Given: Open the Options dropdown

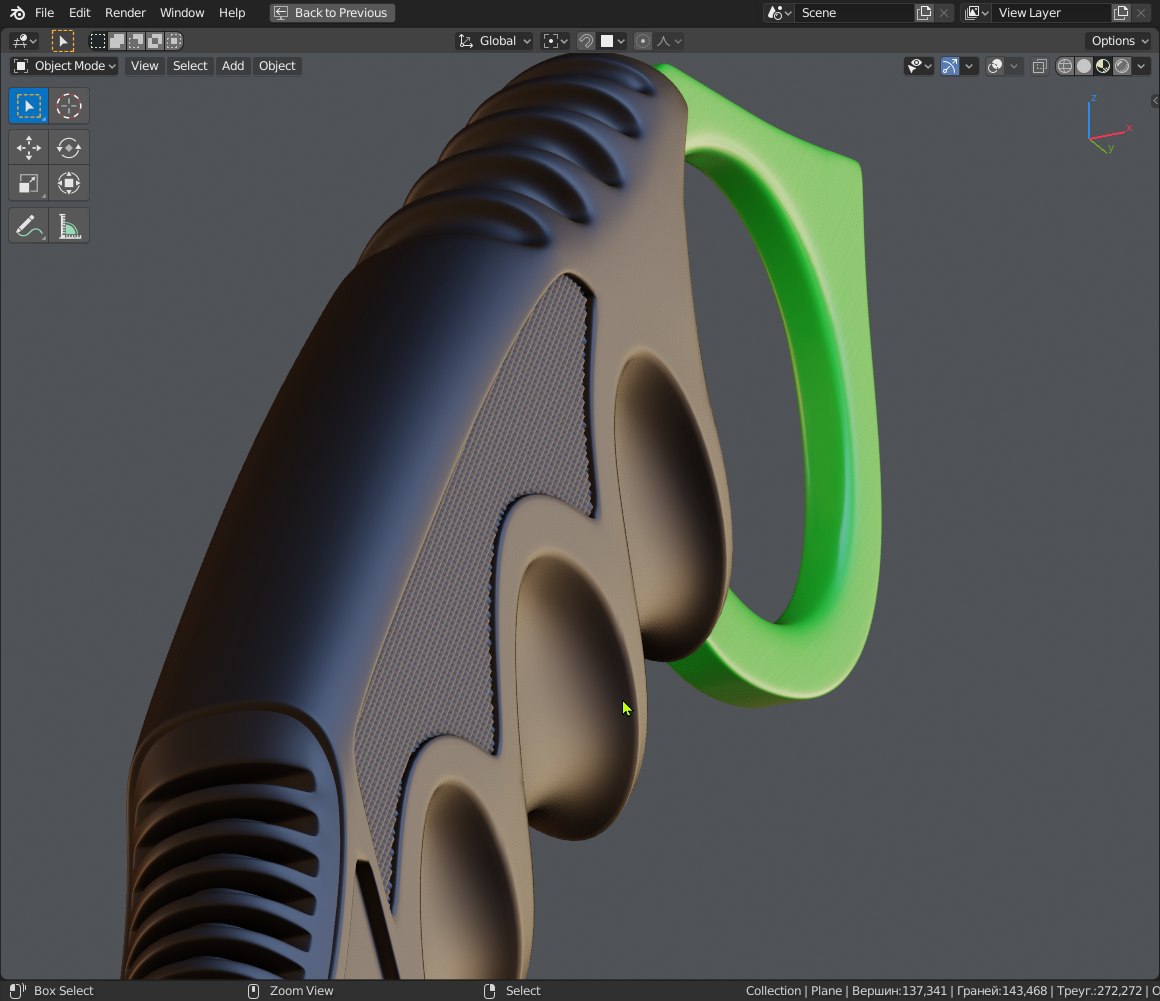Looking at the screenshot, I should pos(1119,41).
